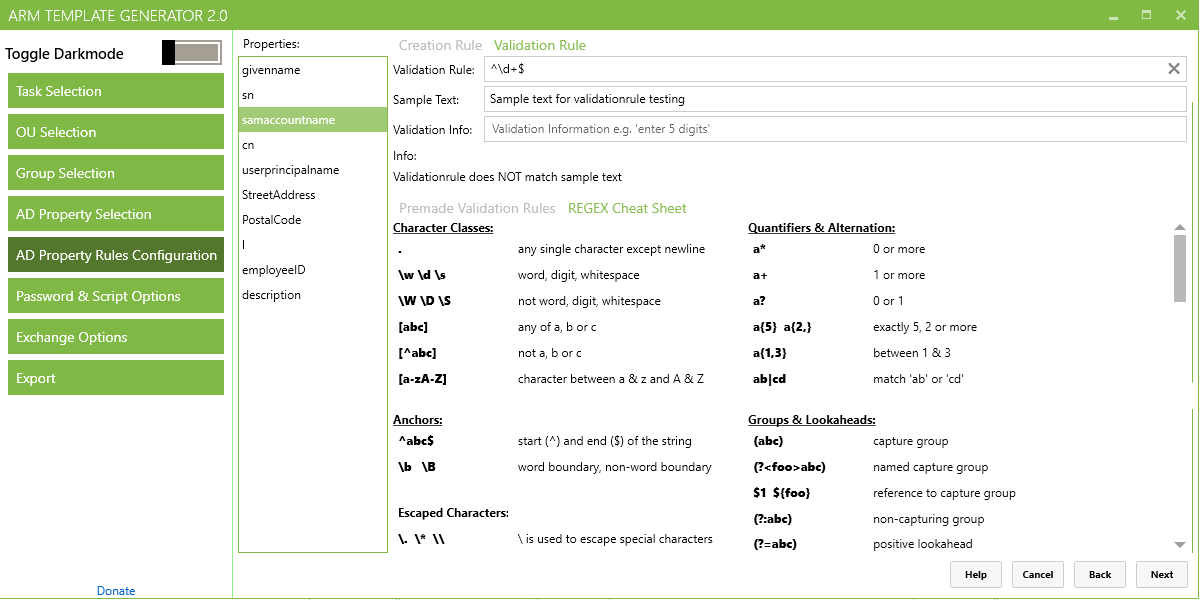Click the 'a{1,3}' quantifier entry

[x=769, y=353]
